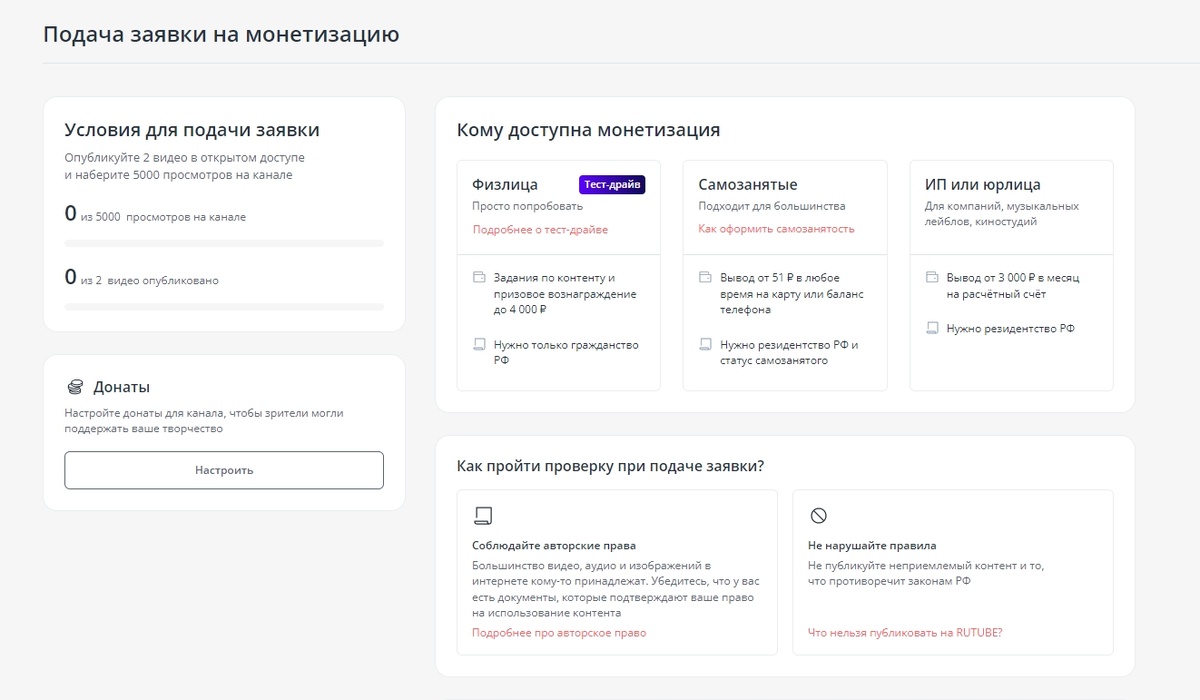Click the Не нарушайте правила title
Image resolution: width=1200 pixels, height=700 pixels.
872,546
